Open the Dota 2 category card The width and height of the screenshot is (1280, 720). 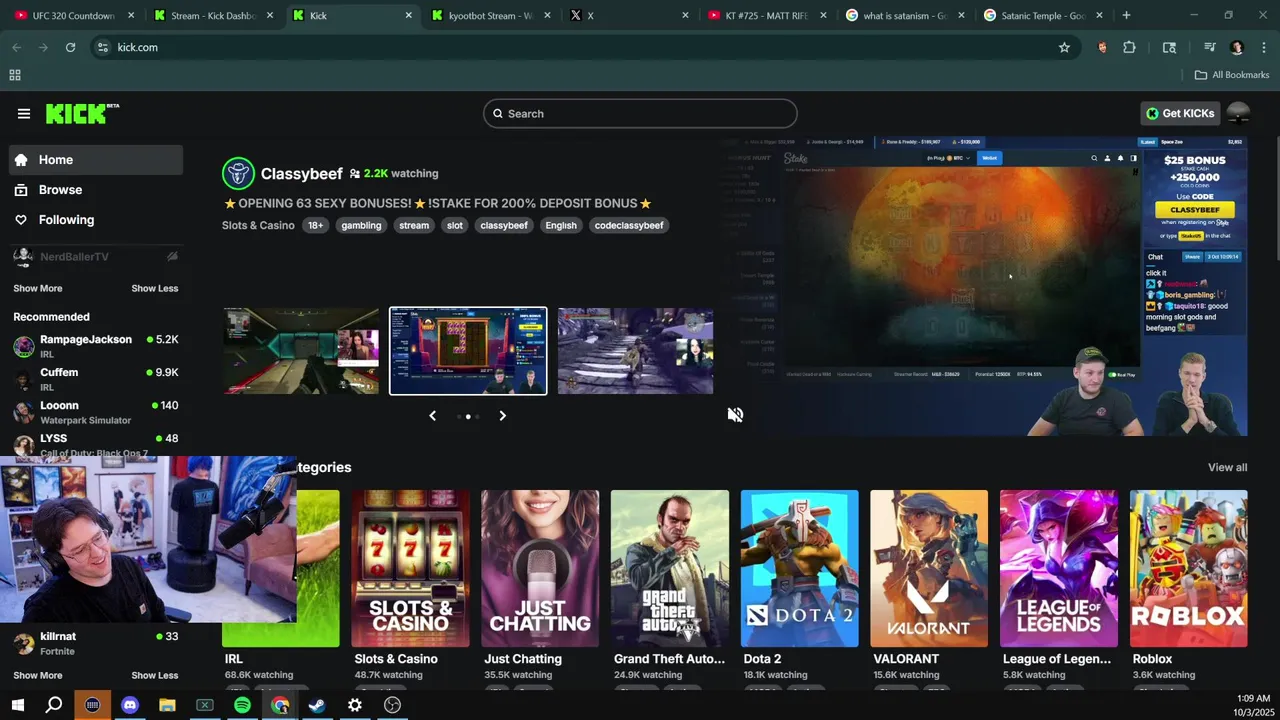click(x=799, y=568)
